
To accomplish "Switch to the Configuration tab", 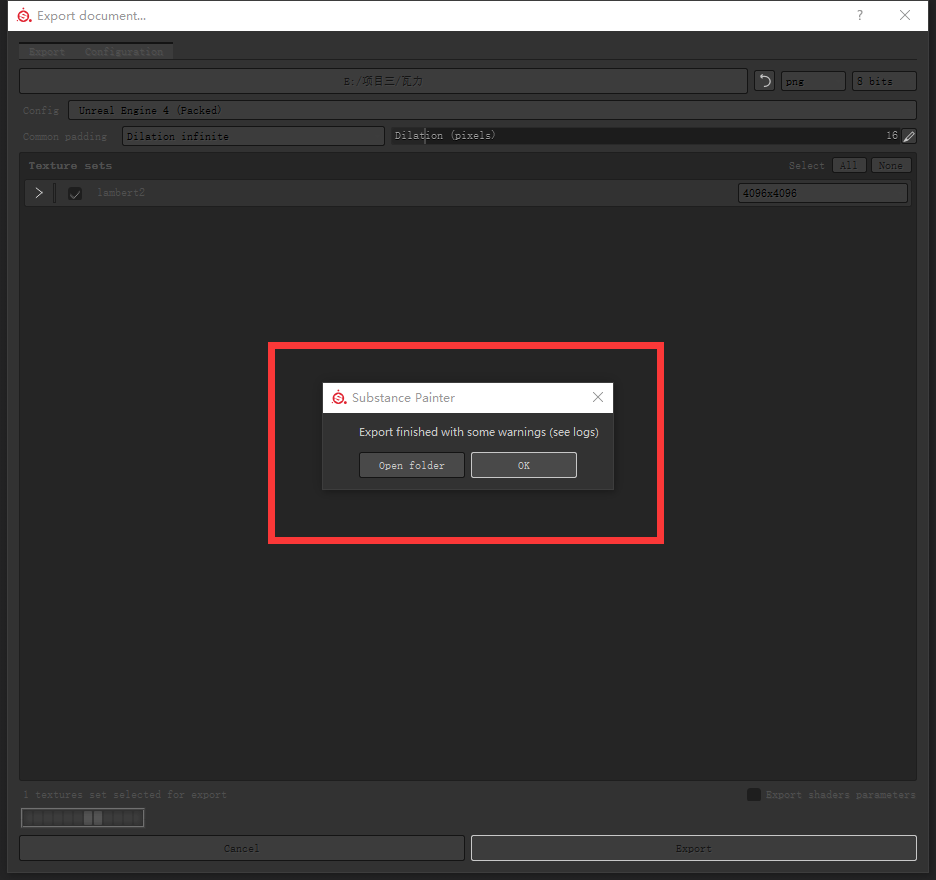I will [x=124, y=52].
